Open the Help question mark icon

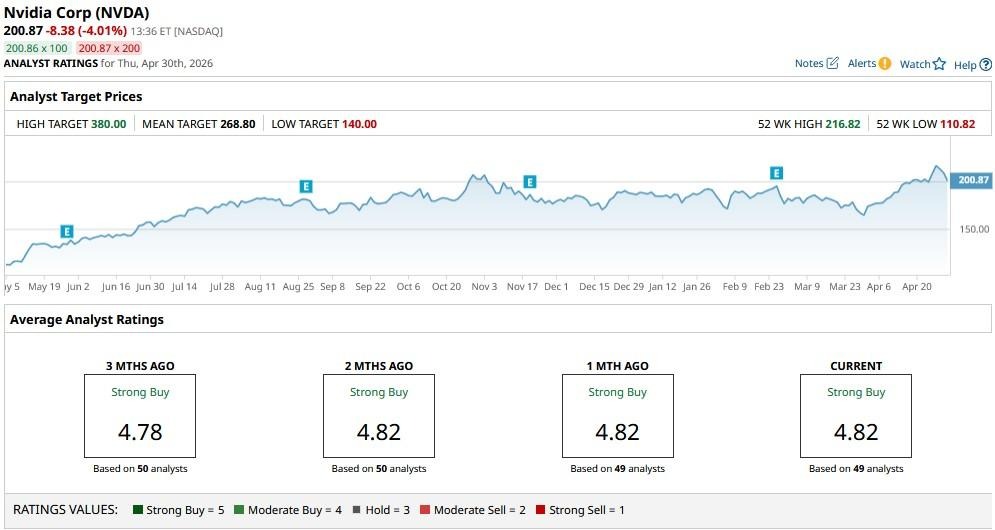point(985,65)
